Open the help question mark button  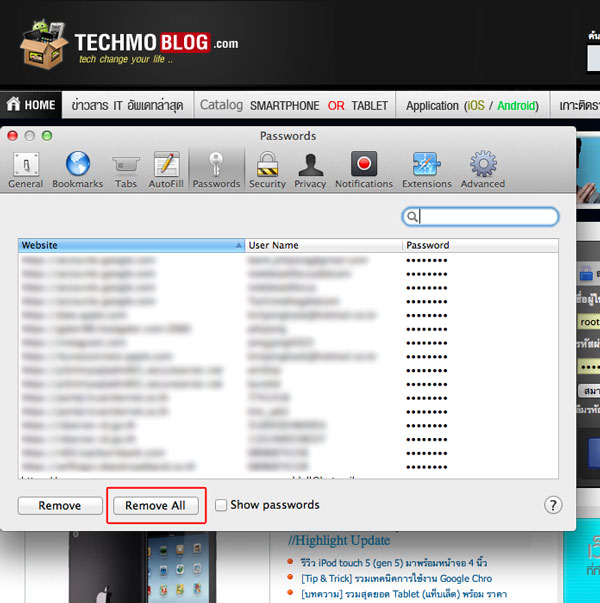click(x=552, y=506)
